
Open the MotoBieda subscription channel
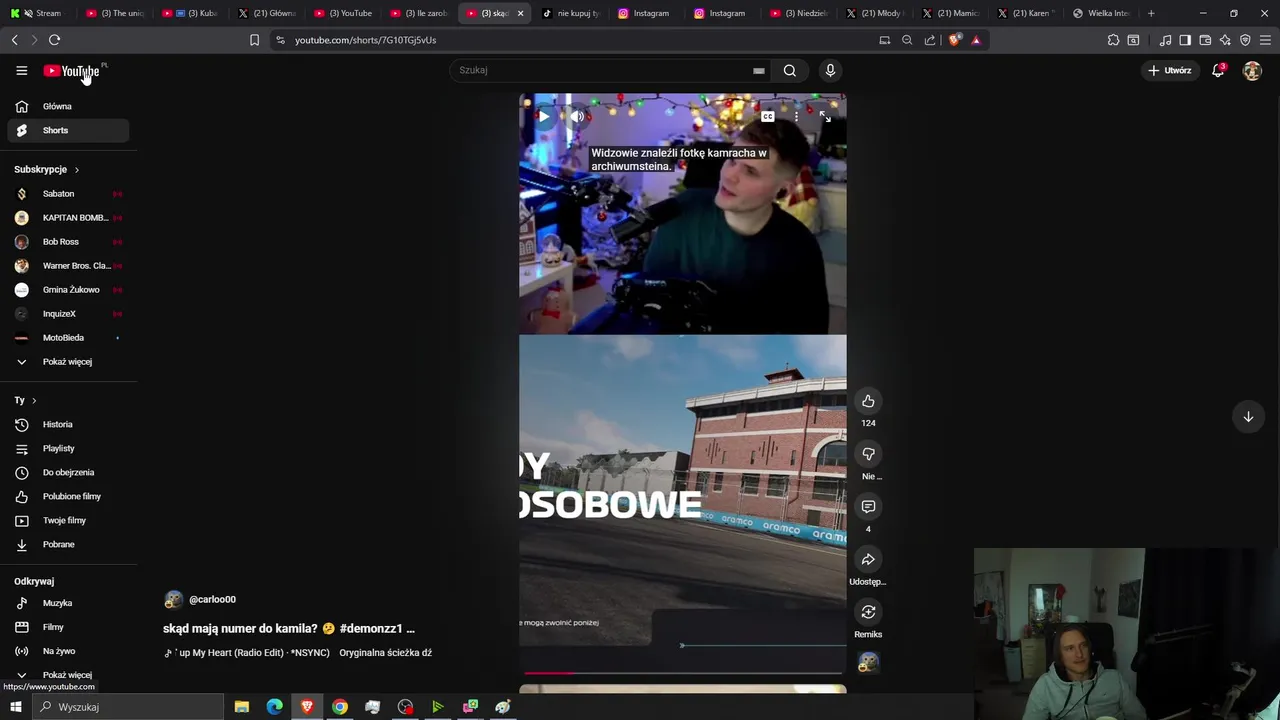[x=68, y=338]
